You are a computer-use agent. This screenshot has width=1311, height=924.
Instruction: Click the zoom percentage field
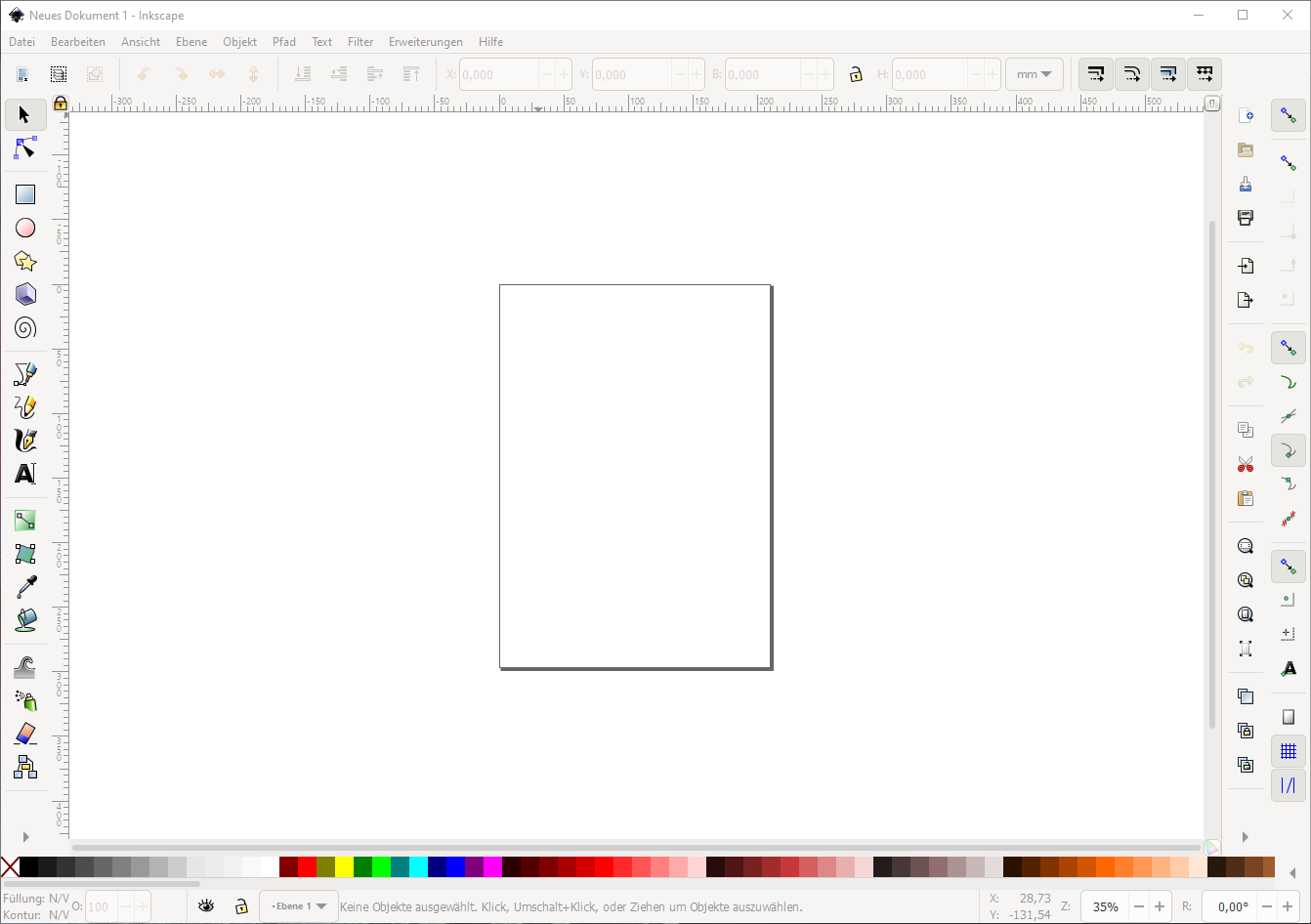pos(1105,906)
